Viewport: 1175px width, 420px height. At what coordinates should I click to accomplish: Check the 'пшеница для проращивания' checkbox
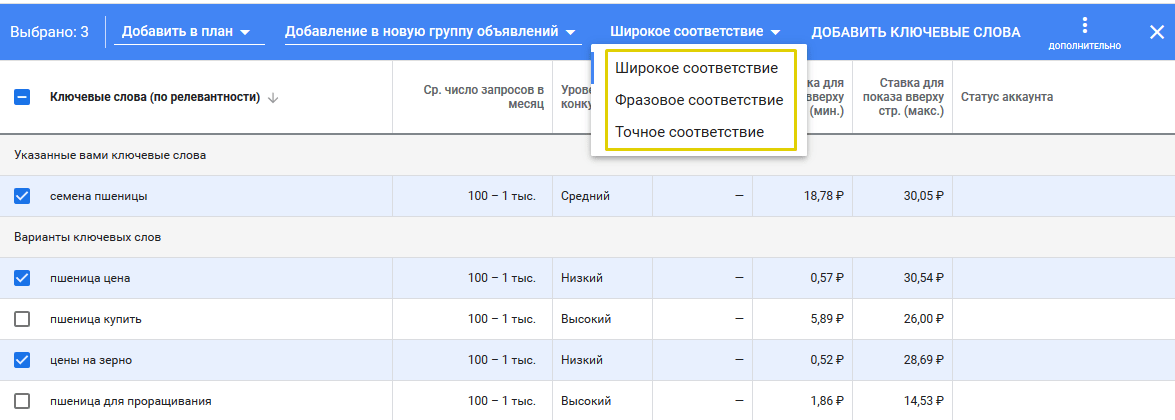(22, 401)
